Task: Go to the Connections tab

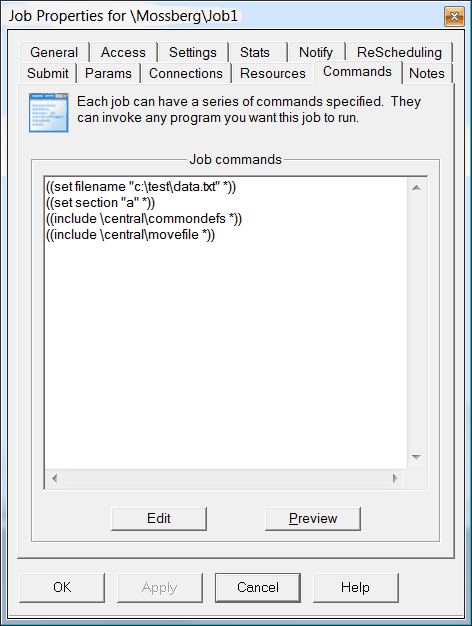Action: (x=186, y=73)
